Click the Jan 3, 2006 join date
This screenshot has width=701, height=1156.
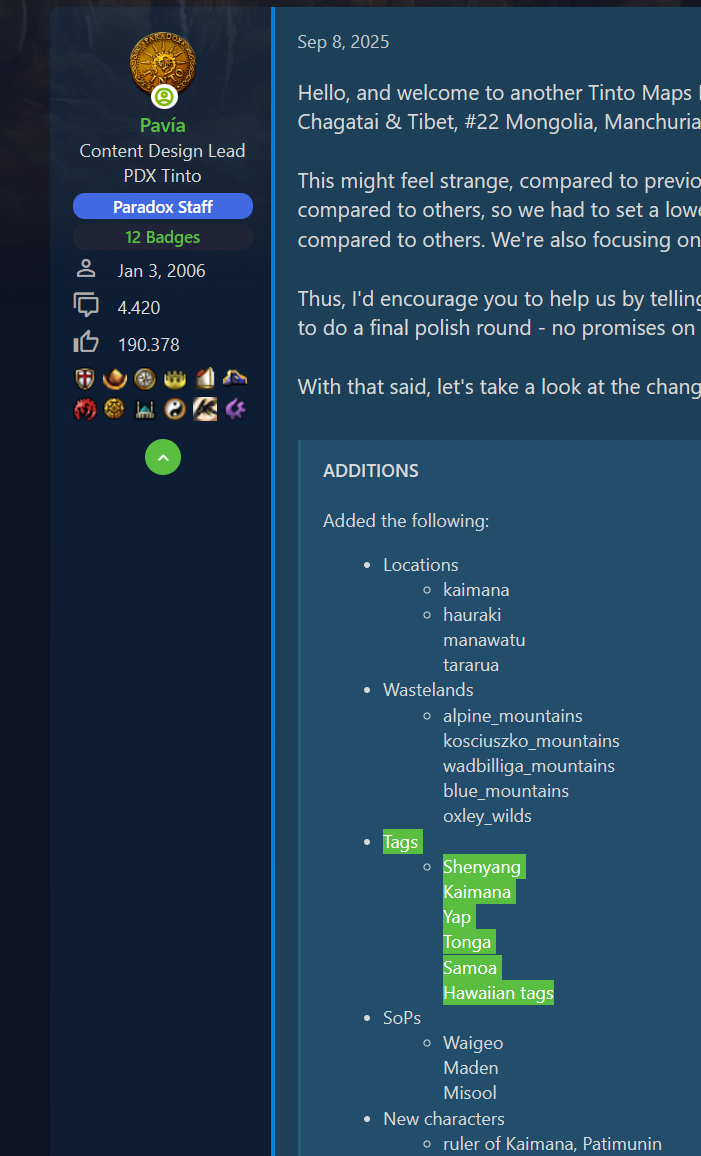pyautogui.click(x=161, y=271)
